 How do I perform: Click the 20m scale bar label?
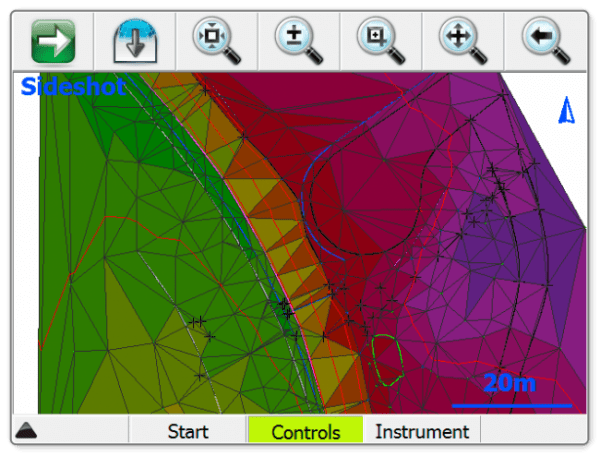click(x=509, y=383)
